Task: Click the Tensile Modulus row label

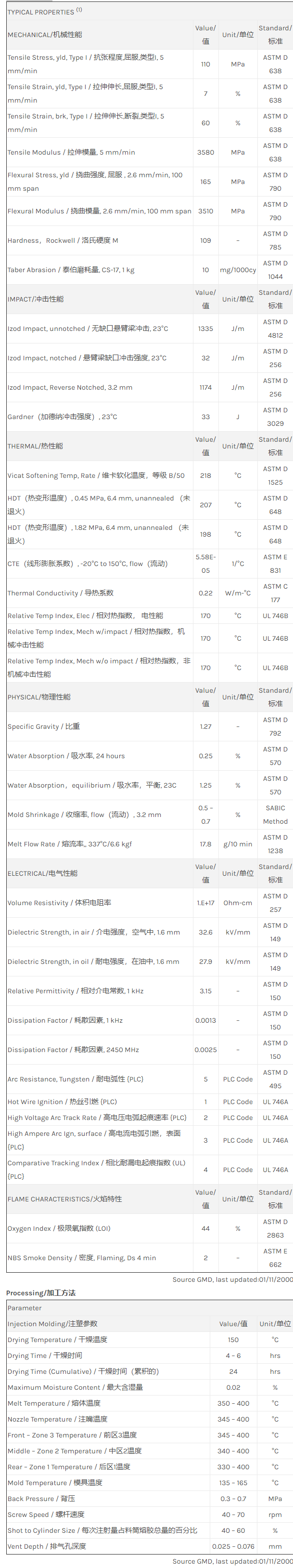Action: (x=71, y=152)
